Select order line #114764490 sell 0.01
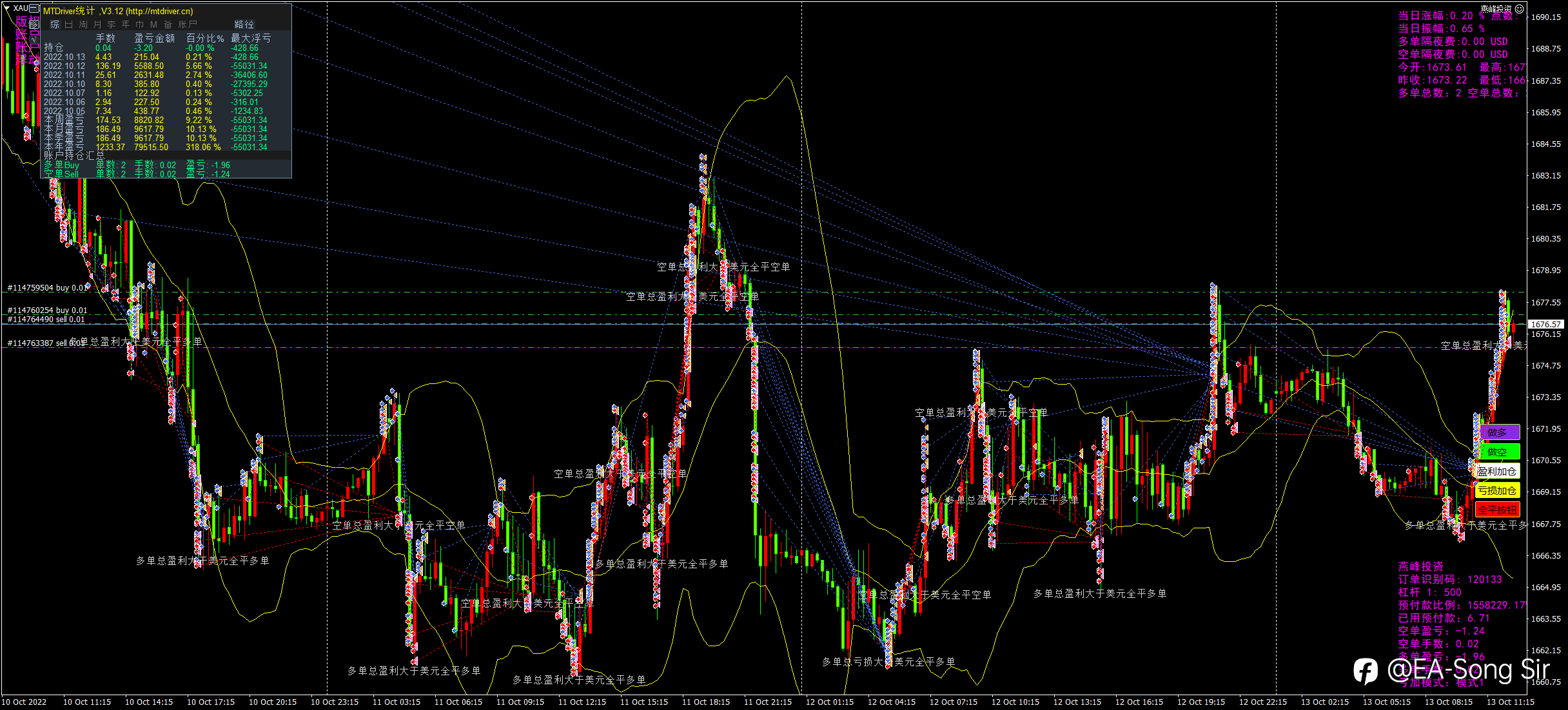1568x710 pixels. [46, 320]
